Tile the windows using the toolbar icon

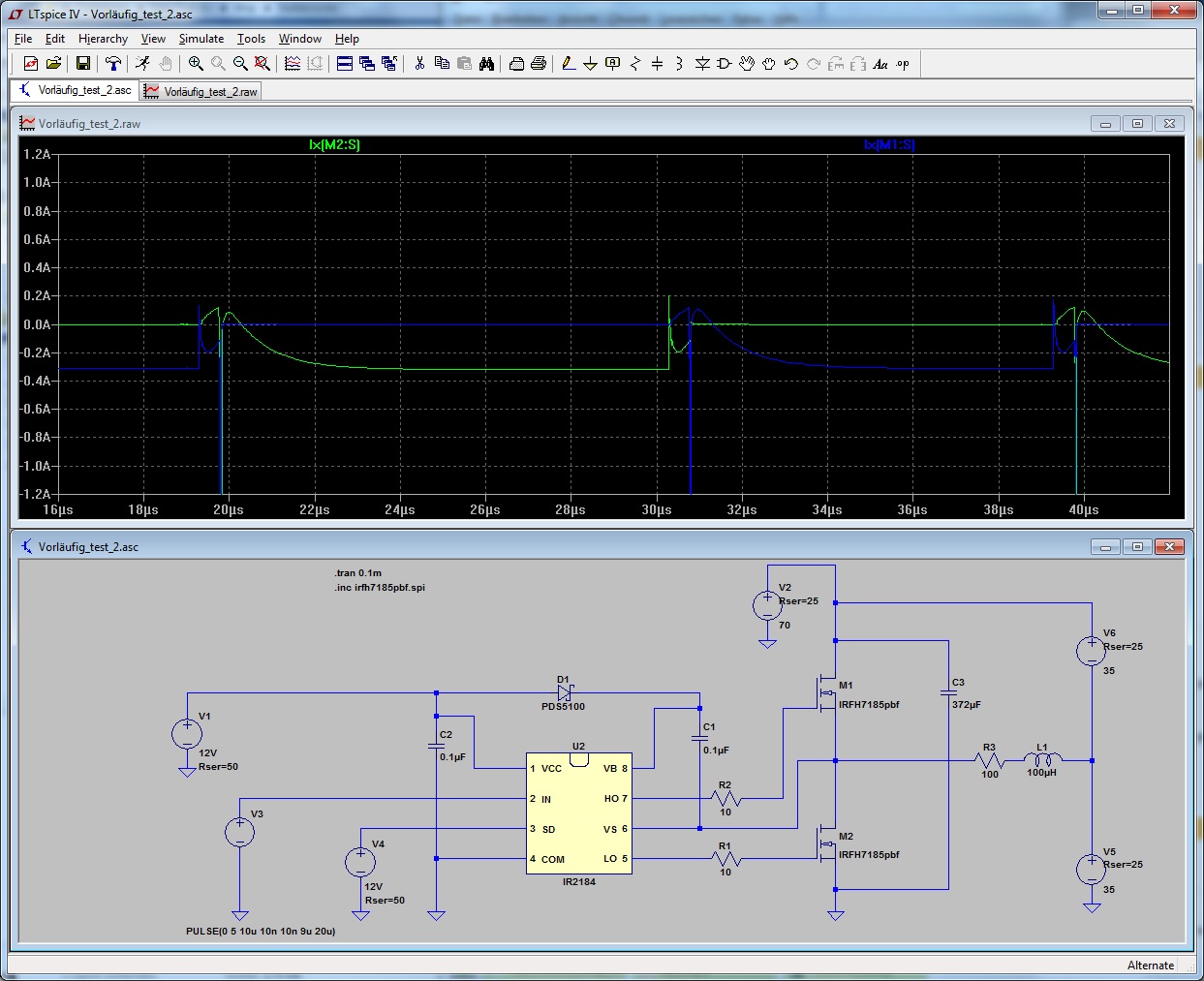pyautogui.click(x=345, y=64)
